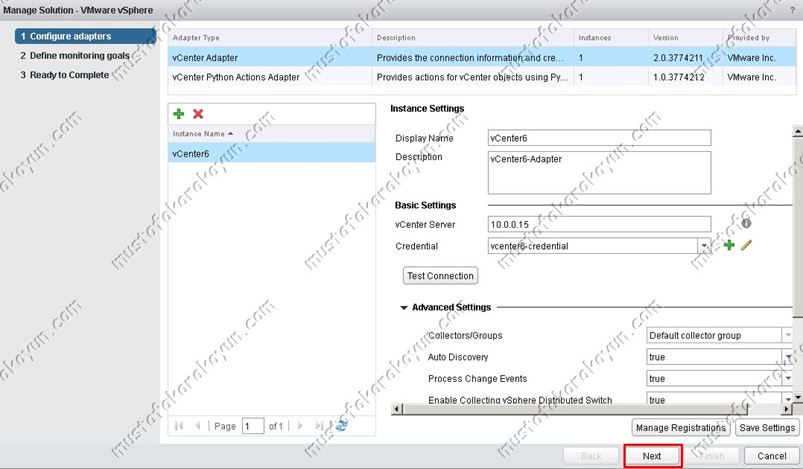Click the Test Connection button

click(440, 275)
